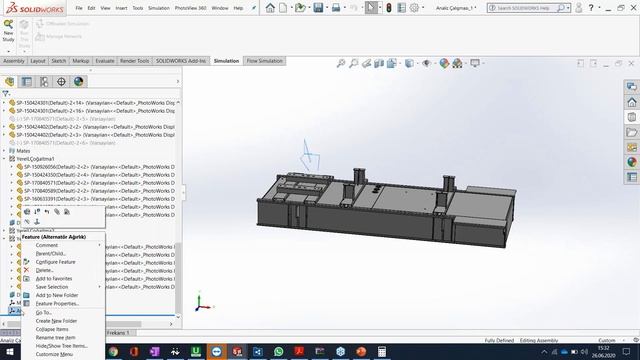Open the Calculator from the taskbar

pos(382,352)
